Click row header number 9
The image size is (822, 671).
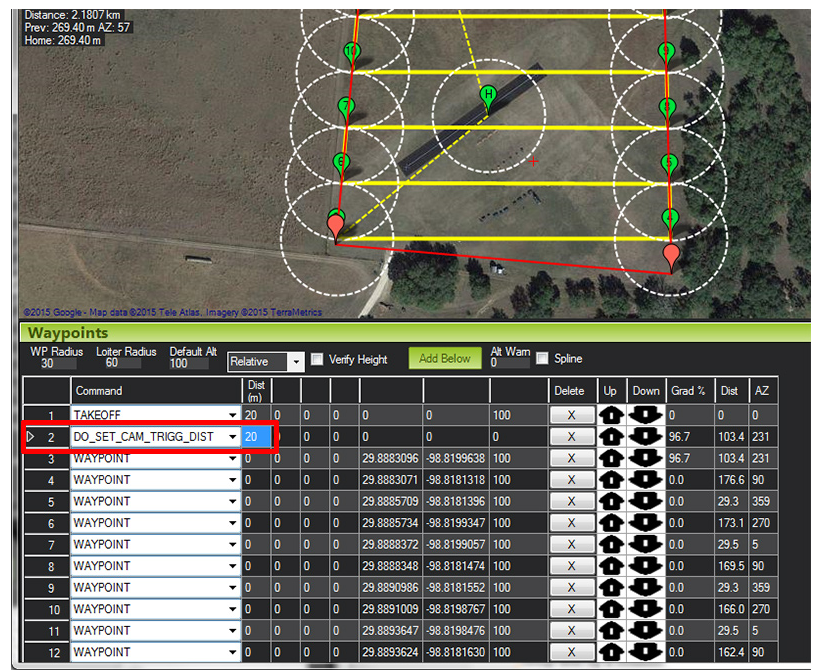(x=47, y=587)
